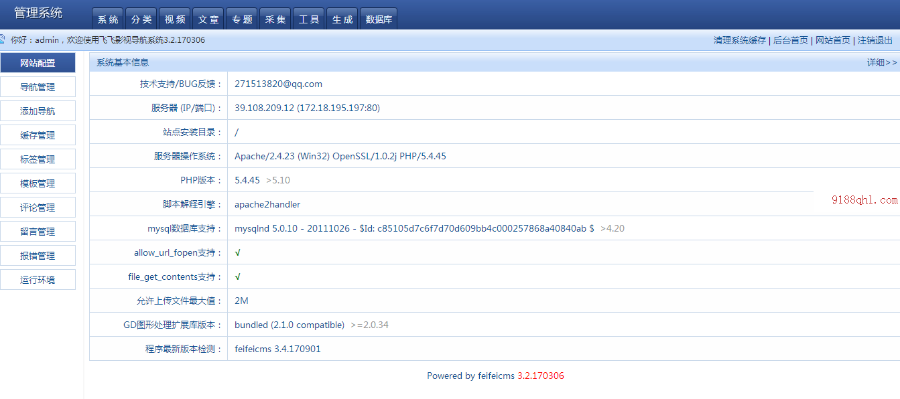Show details via 详细>> link
This screenshot has width=900, height=399.
click(882, 63)
